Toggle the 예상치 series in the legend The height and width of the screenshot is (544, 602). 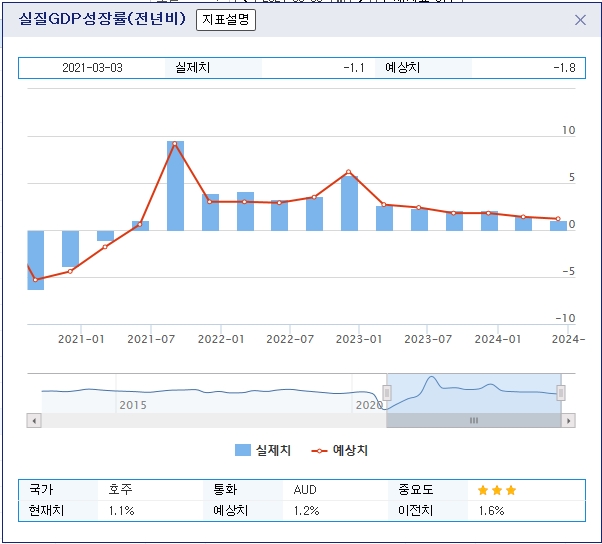[x=339, y=450]
